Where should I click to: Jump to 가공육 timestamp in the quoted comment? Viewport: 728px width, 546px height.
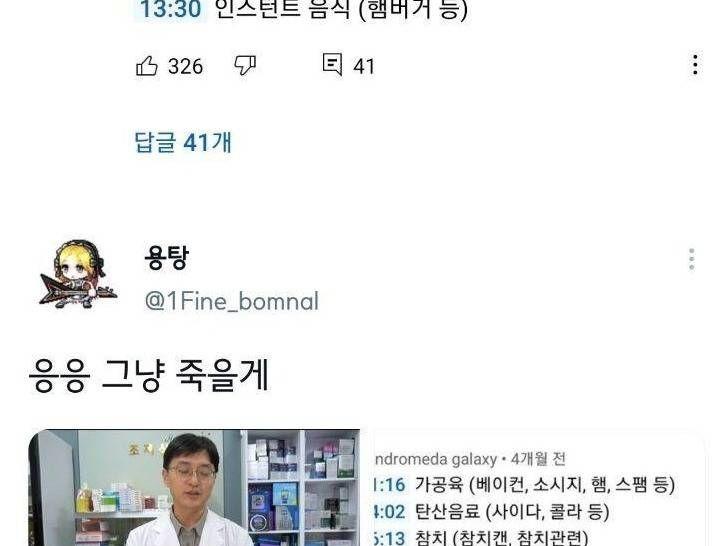(389, 485)
